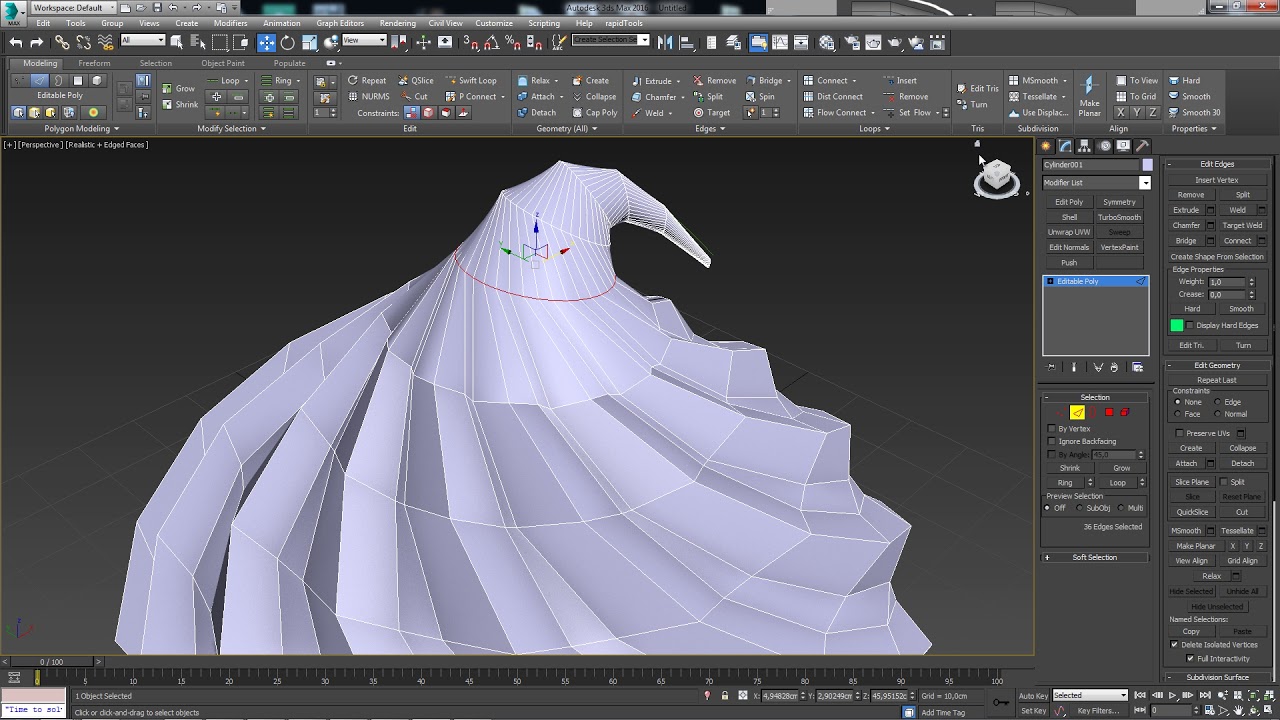Click the Render Production teapot icon
Viewport: 1280px width, 720px height.
(894, 42)
